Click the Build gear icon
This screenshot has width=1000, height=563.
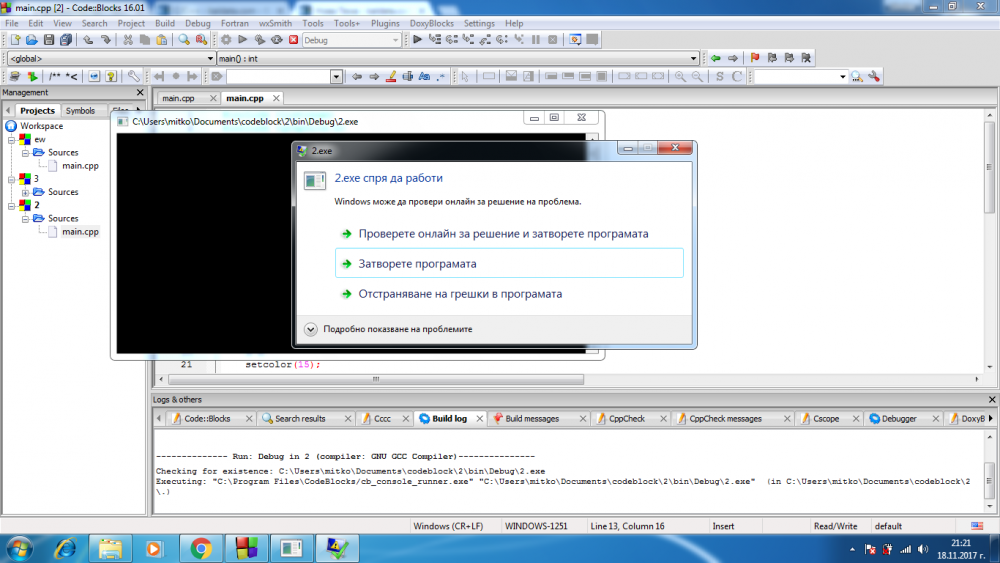[x=226, y=40]
